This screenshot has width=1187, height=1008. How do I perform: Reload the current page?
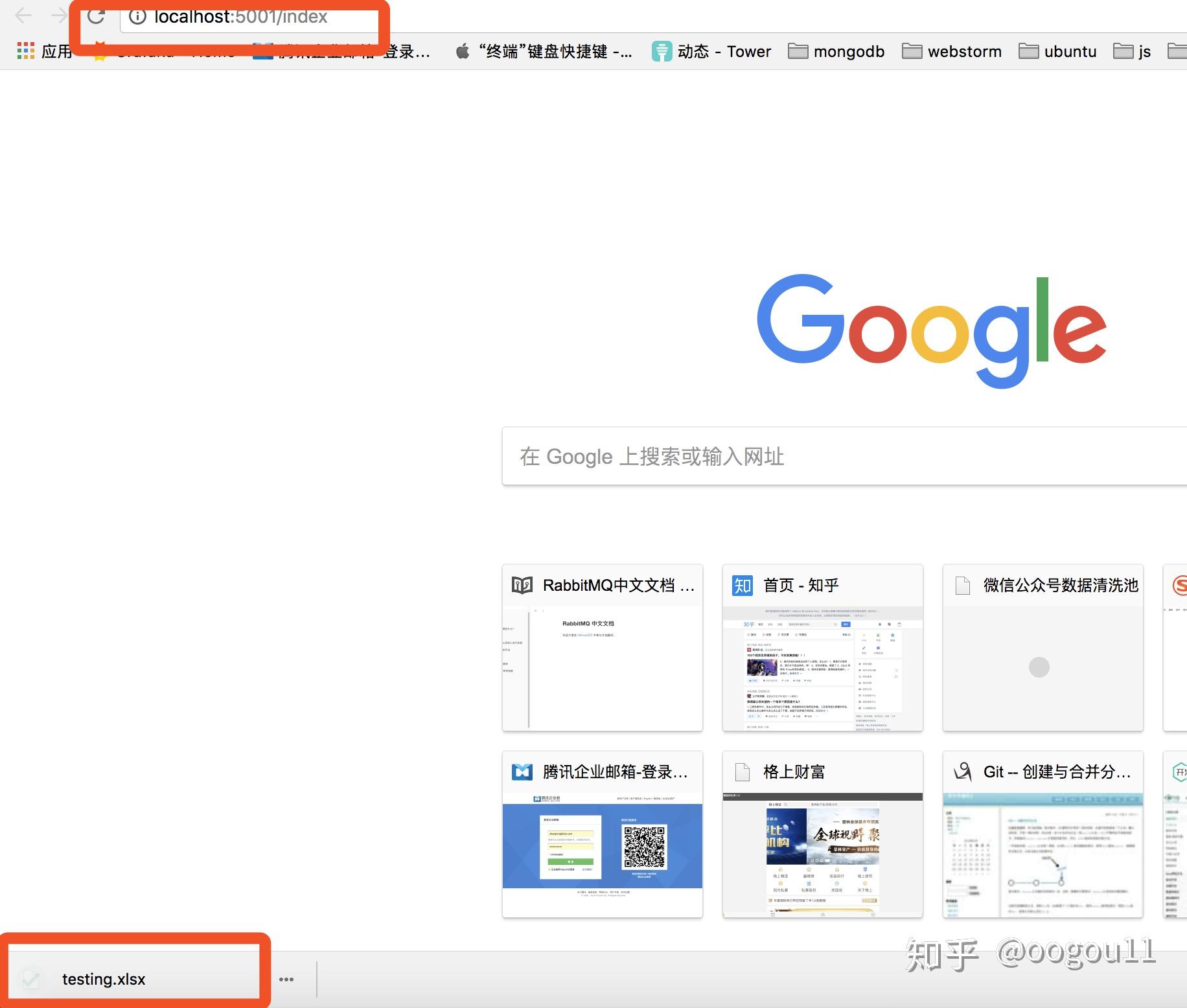97,16
